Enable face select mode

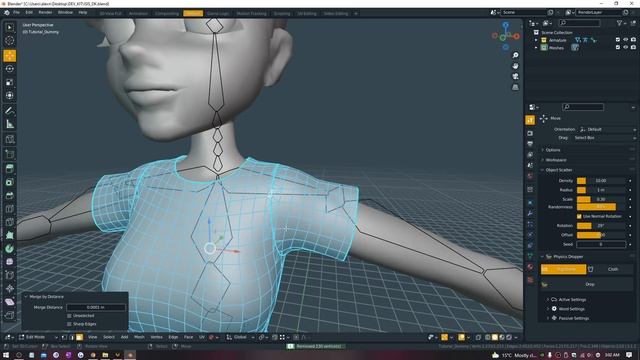point(79,337)
